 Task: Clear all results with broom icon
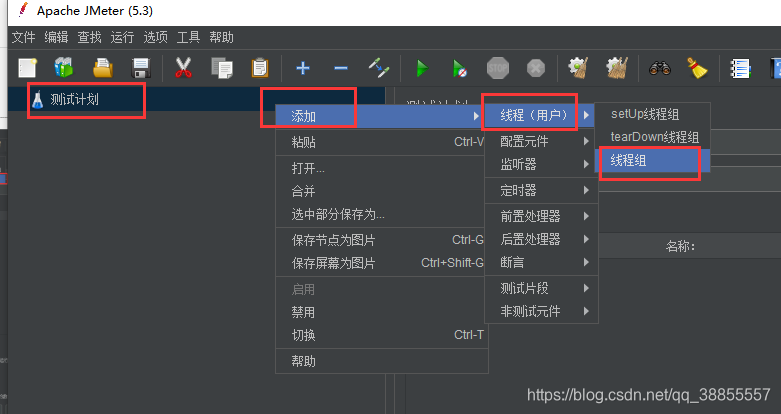point(697,68)
